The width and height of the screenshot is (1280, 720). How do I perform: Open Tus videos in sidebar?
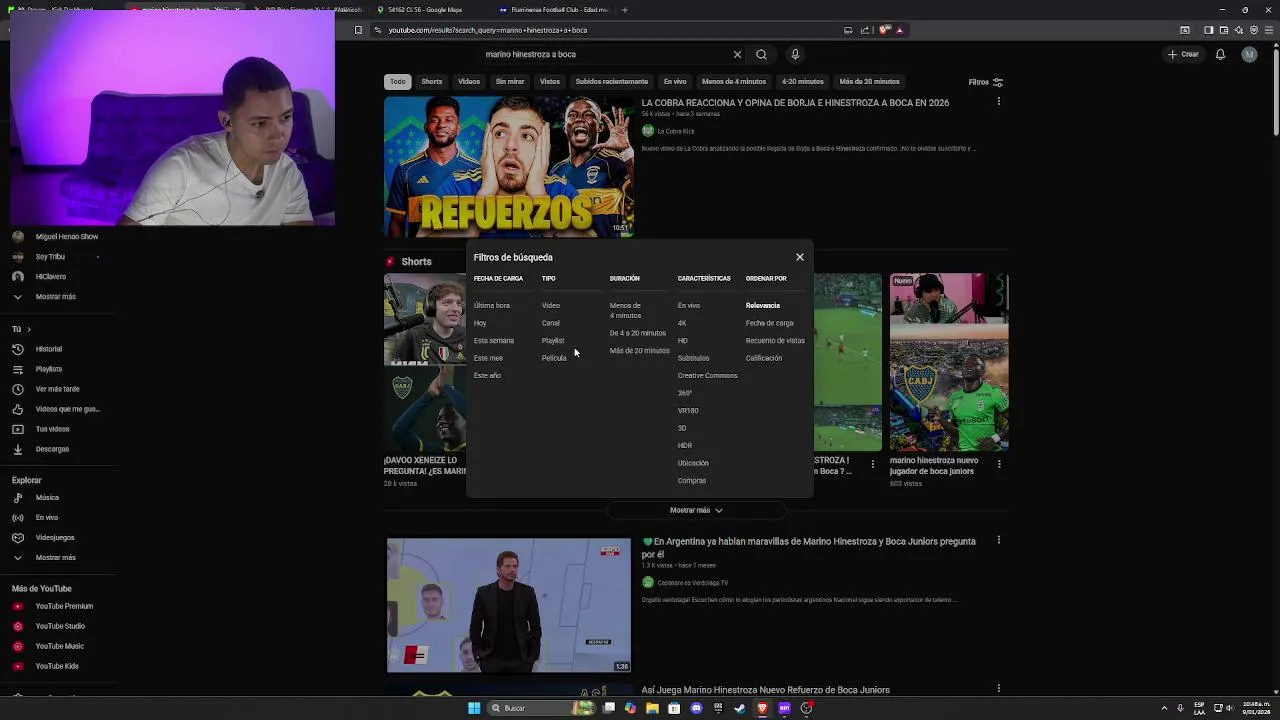[x=52, y=429]
